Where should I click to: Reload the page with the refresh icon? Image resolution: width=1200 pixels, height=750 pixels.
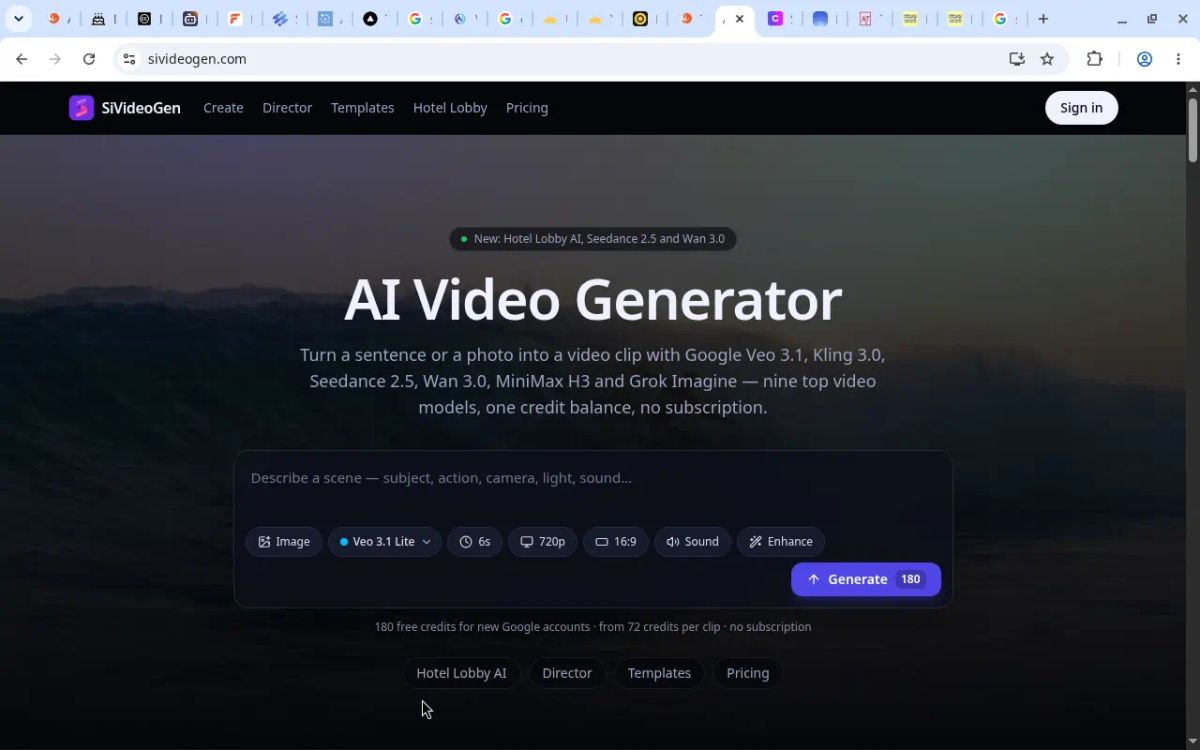pos(89,59)
